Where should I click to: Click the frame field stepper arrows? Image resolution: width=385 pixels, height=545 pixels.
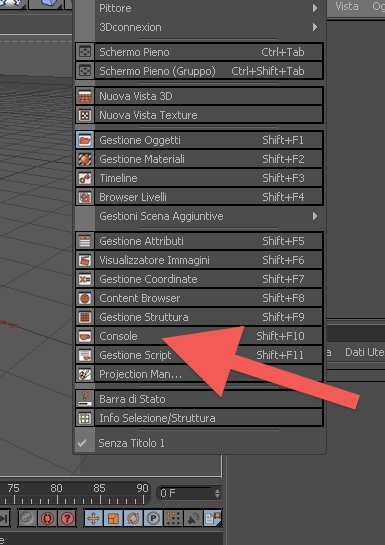coord(218,493)
